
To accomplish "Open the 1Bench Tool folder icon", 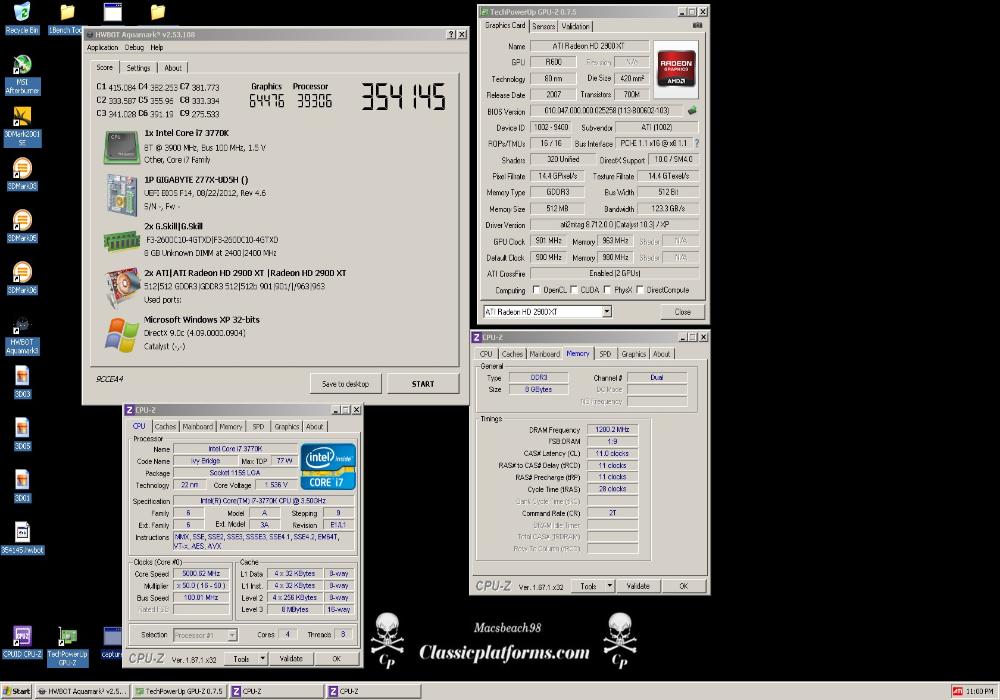I will [66, 18].
